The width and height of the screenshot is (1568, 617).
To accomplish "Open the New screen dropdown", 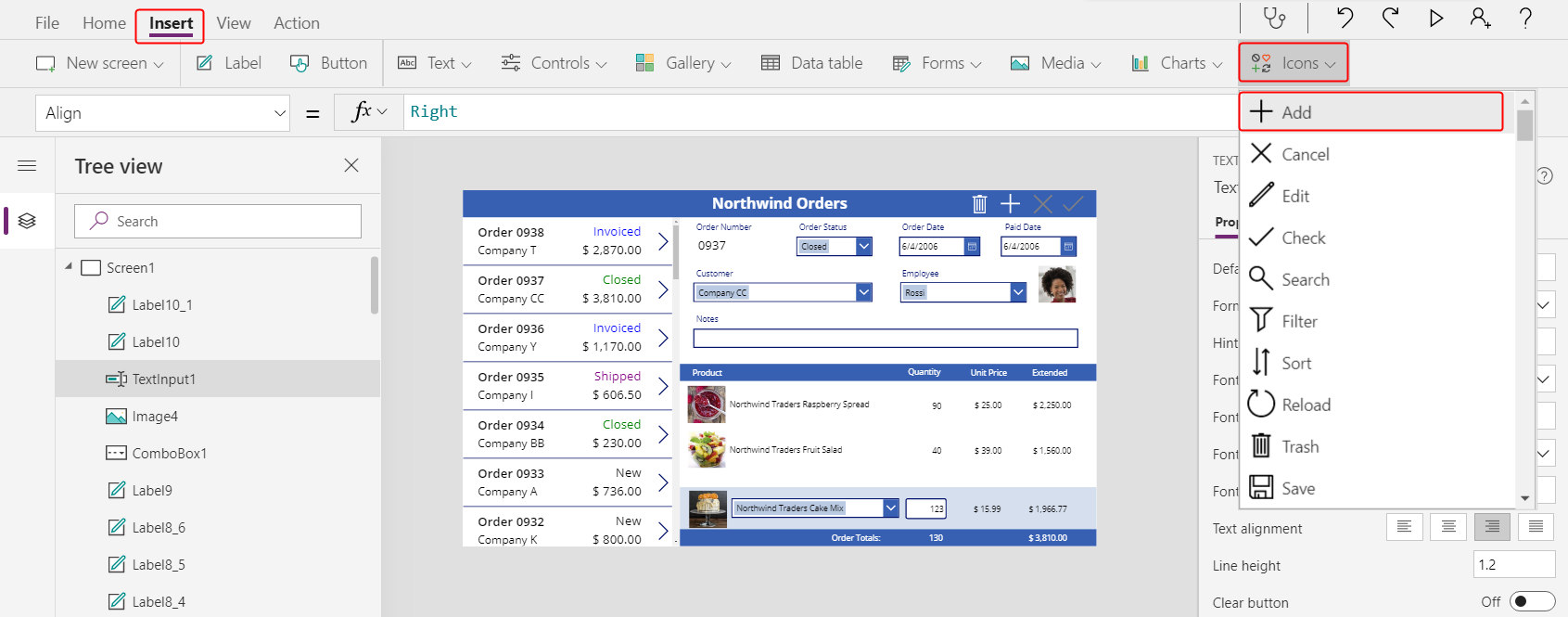I will 99,63.
